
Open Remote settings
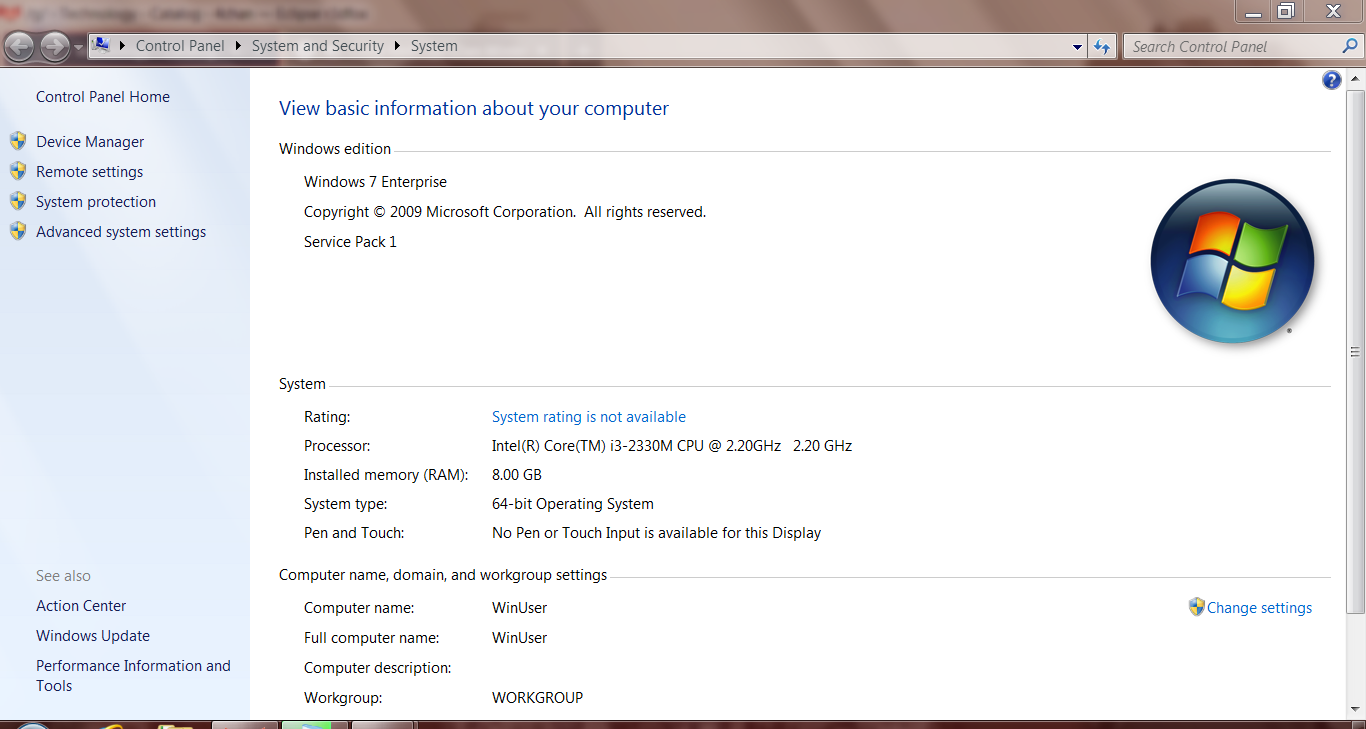(x=90, y=172)
